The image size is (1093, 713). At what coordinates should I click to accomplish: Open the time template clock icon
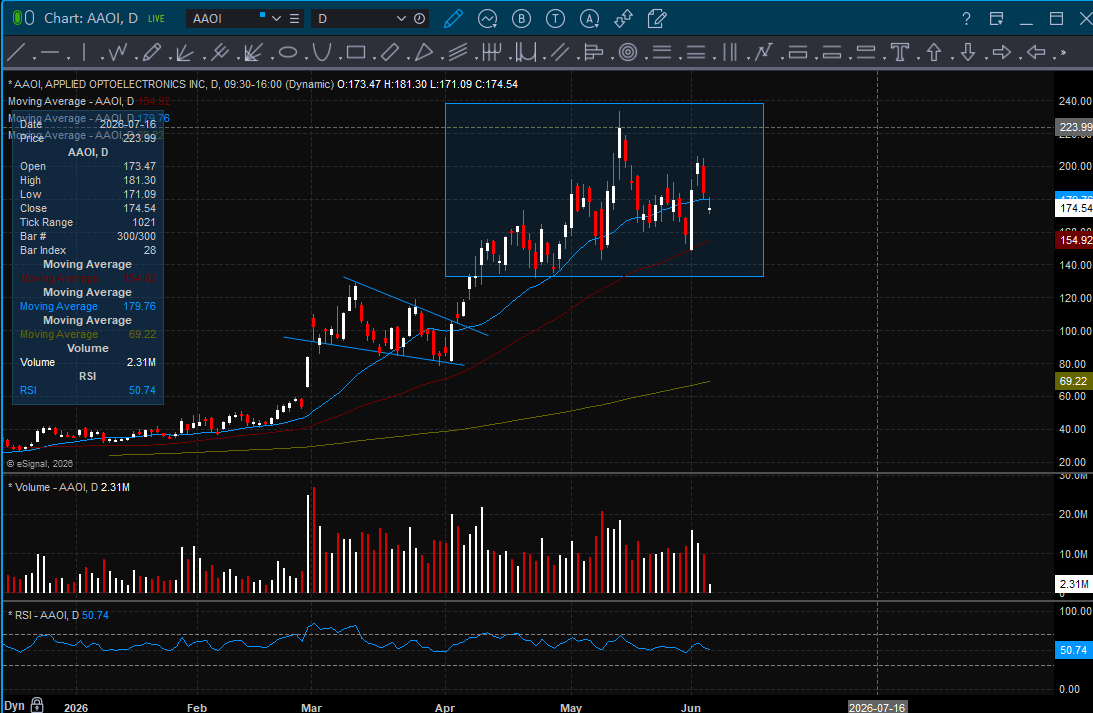click(x=420, y=19)
